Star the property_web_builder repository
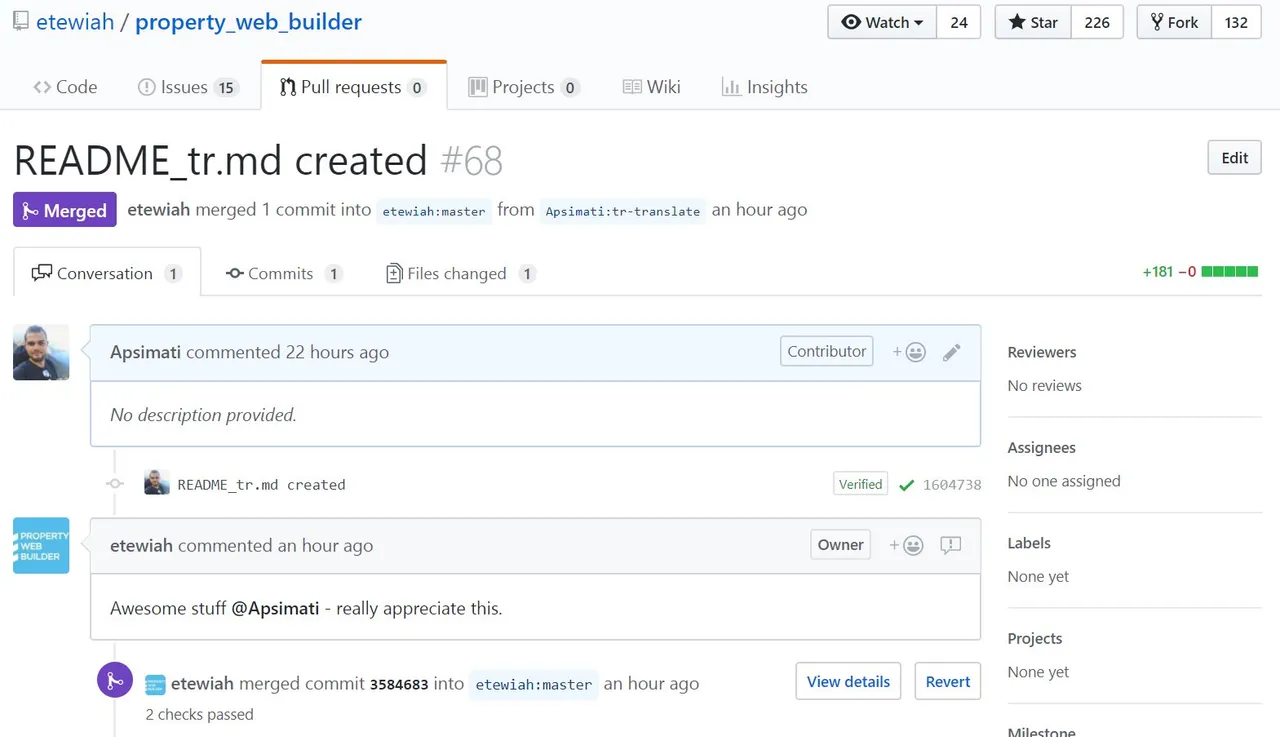This screenshot has width=1280, height=737. point(1033,22)
